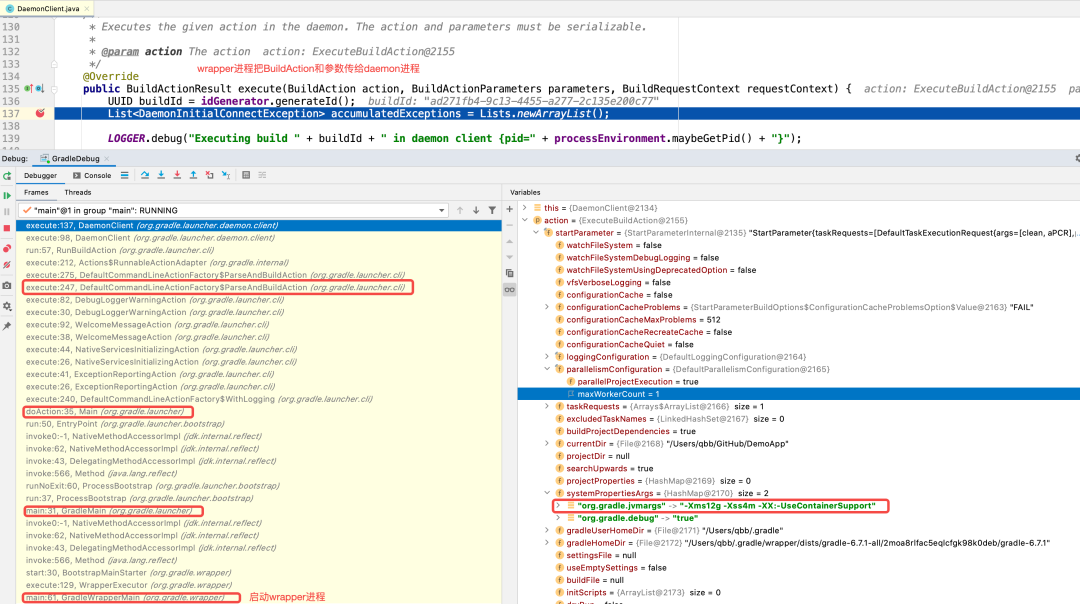This screenshot has height=604, width=1080.
Task: Open Evaluate Expression calculator icon
Action: [246, 175]
